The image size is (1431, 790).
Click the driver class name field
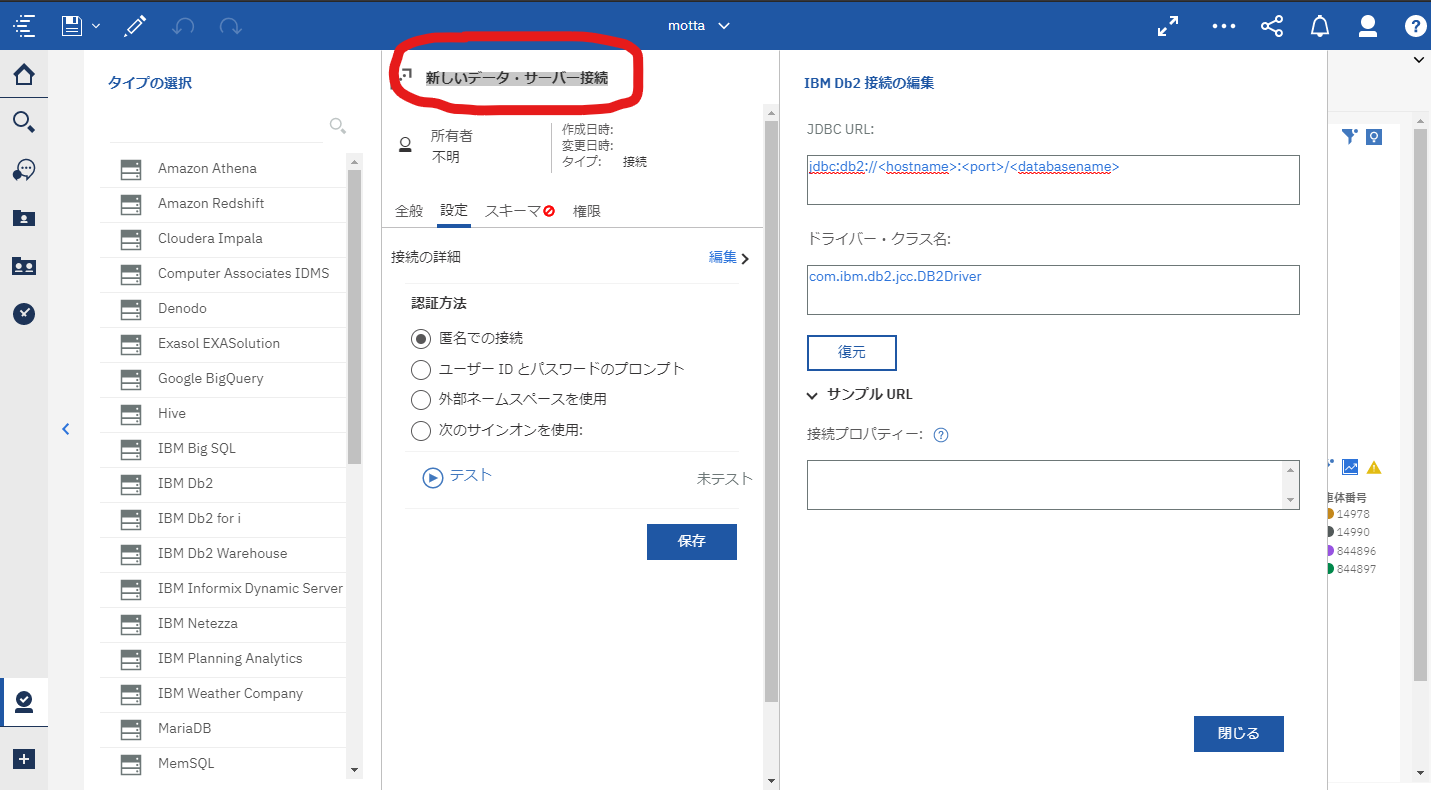coord(1053,290)
